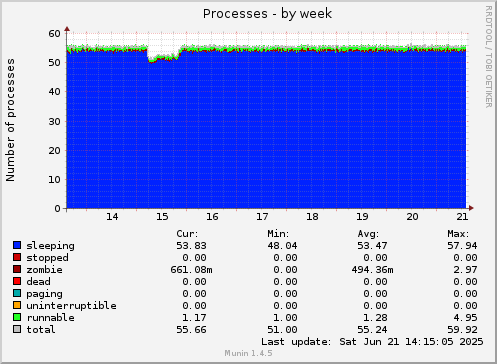
Task: Click the x-axis label 17
Action: pyautogui.click(x=262, y=217)
